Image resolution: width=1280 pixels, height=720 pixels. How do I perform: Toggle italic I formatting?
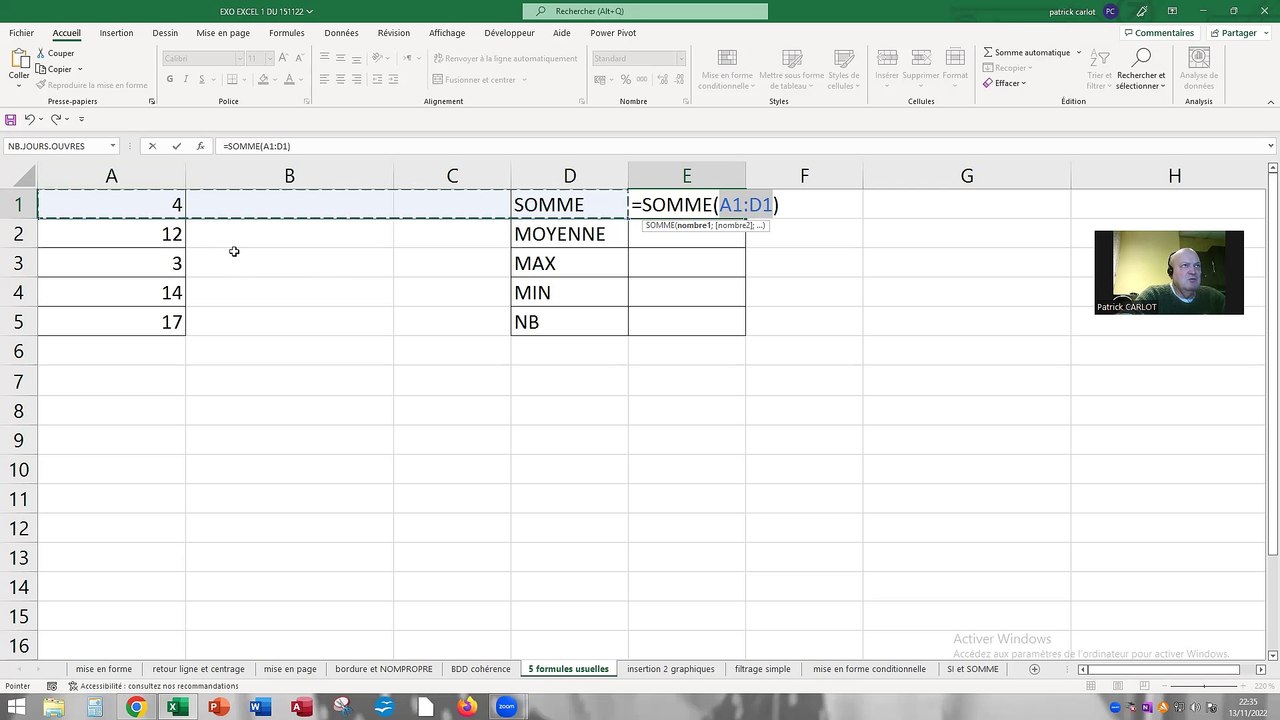[185, 80]
